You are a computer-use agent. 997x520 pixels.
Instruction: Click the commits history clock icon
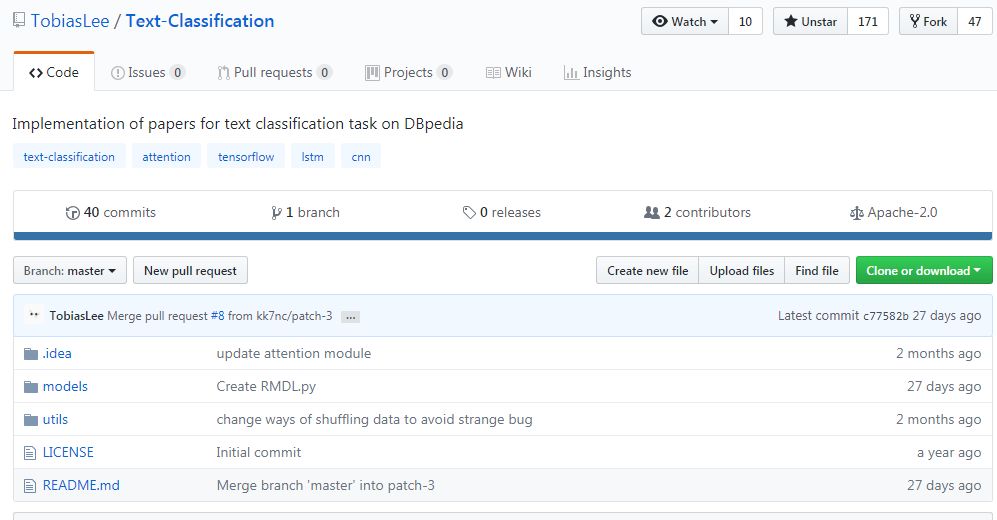coord(72,213)
